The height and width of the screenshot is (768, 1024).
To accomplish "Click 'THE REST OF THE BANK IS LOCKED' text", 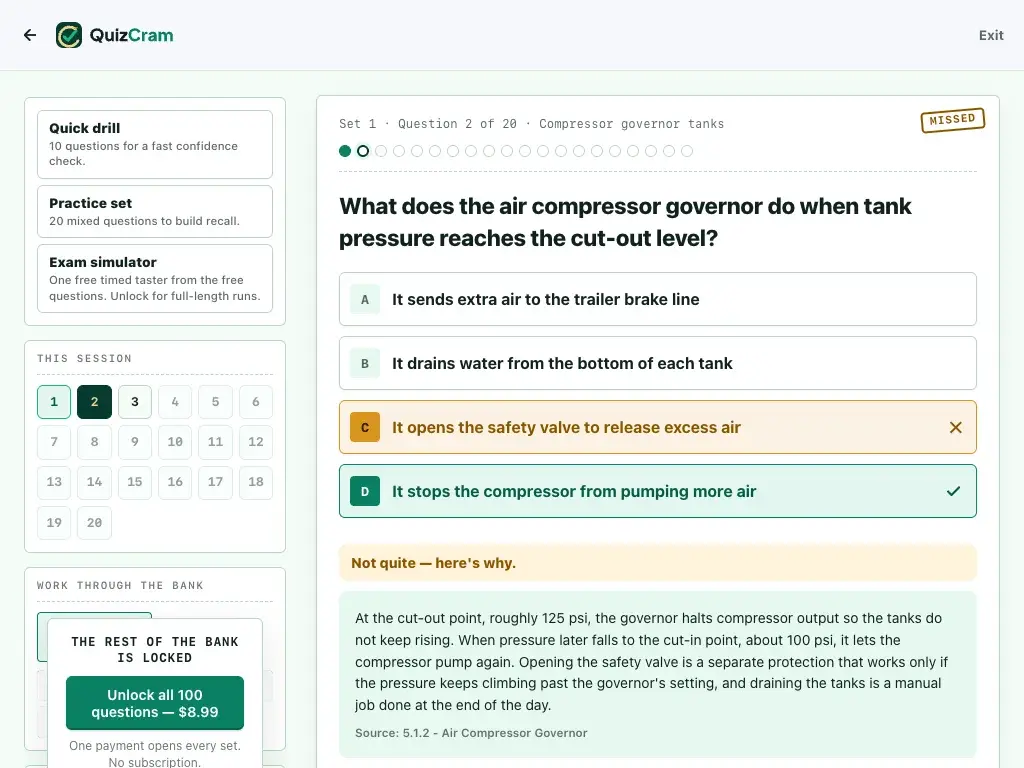I will coord(155,650).
